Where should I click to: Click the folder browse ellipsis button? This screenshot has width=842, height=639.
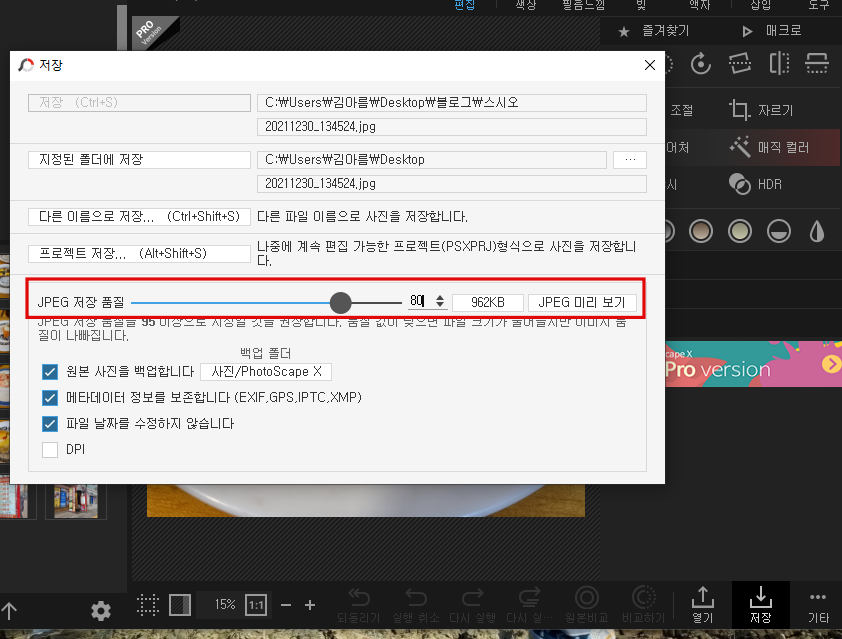(x=628, y=158)
